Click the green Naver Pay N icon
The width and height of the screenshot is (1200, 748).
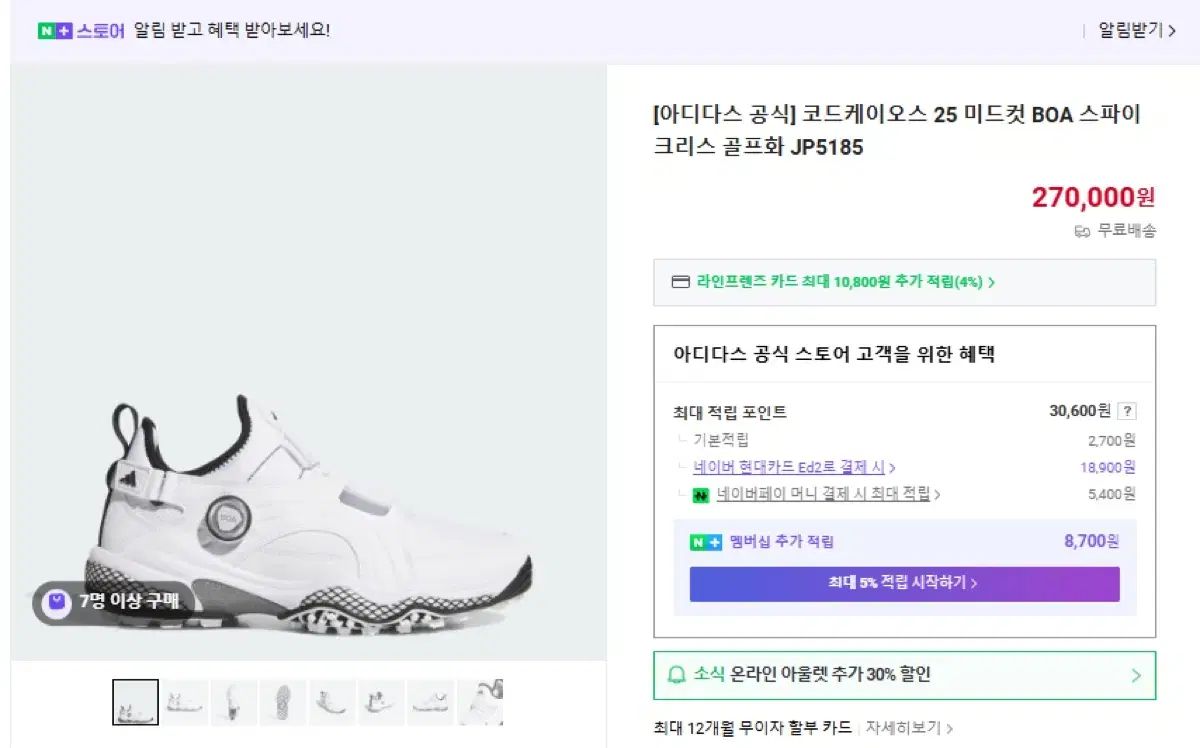pos(701,494)
